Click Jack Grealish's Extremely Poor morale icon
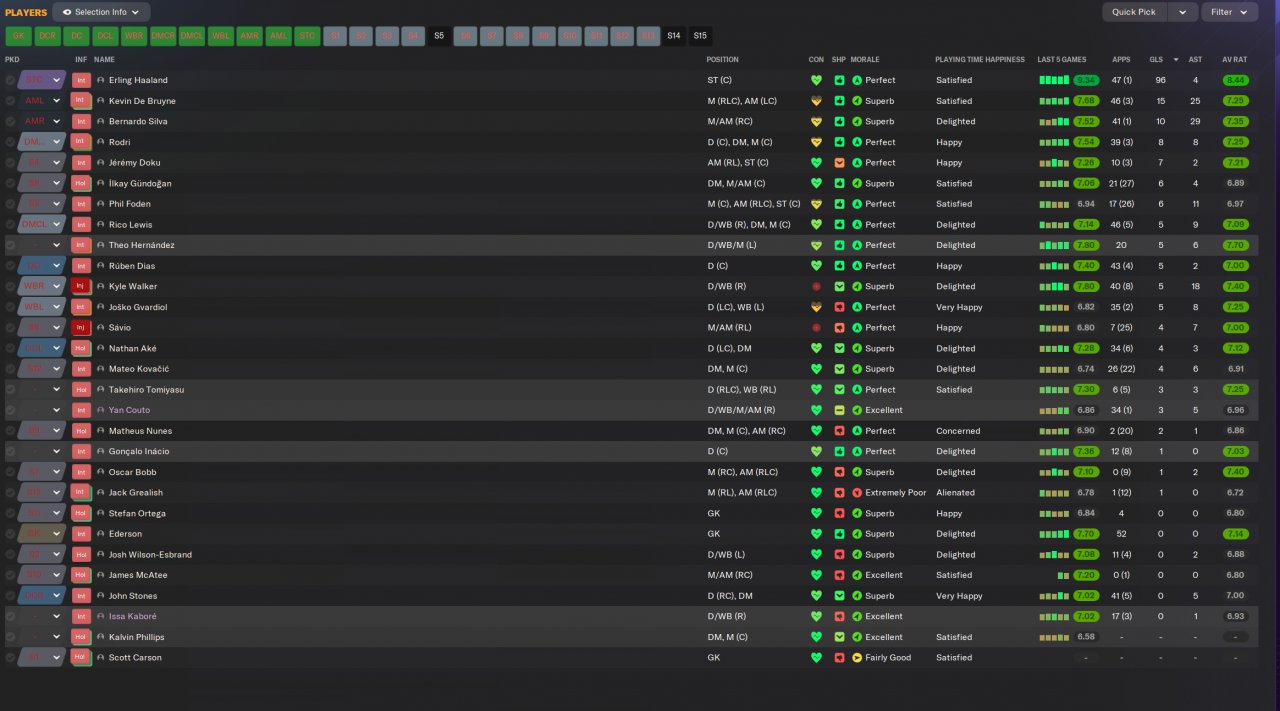Image resolution: width=1280 pixels, height=711 pixels. point(857,493)
